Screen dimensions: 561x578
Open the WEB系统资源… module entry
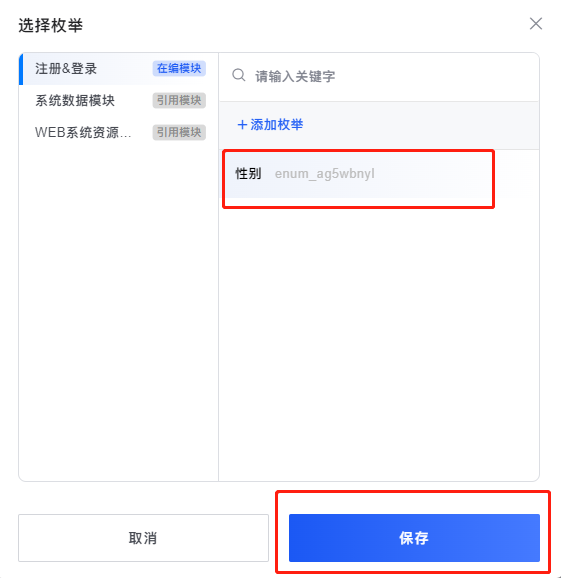[x=119, y=132]
